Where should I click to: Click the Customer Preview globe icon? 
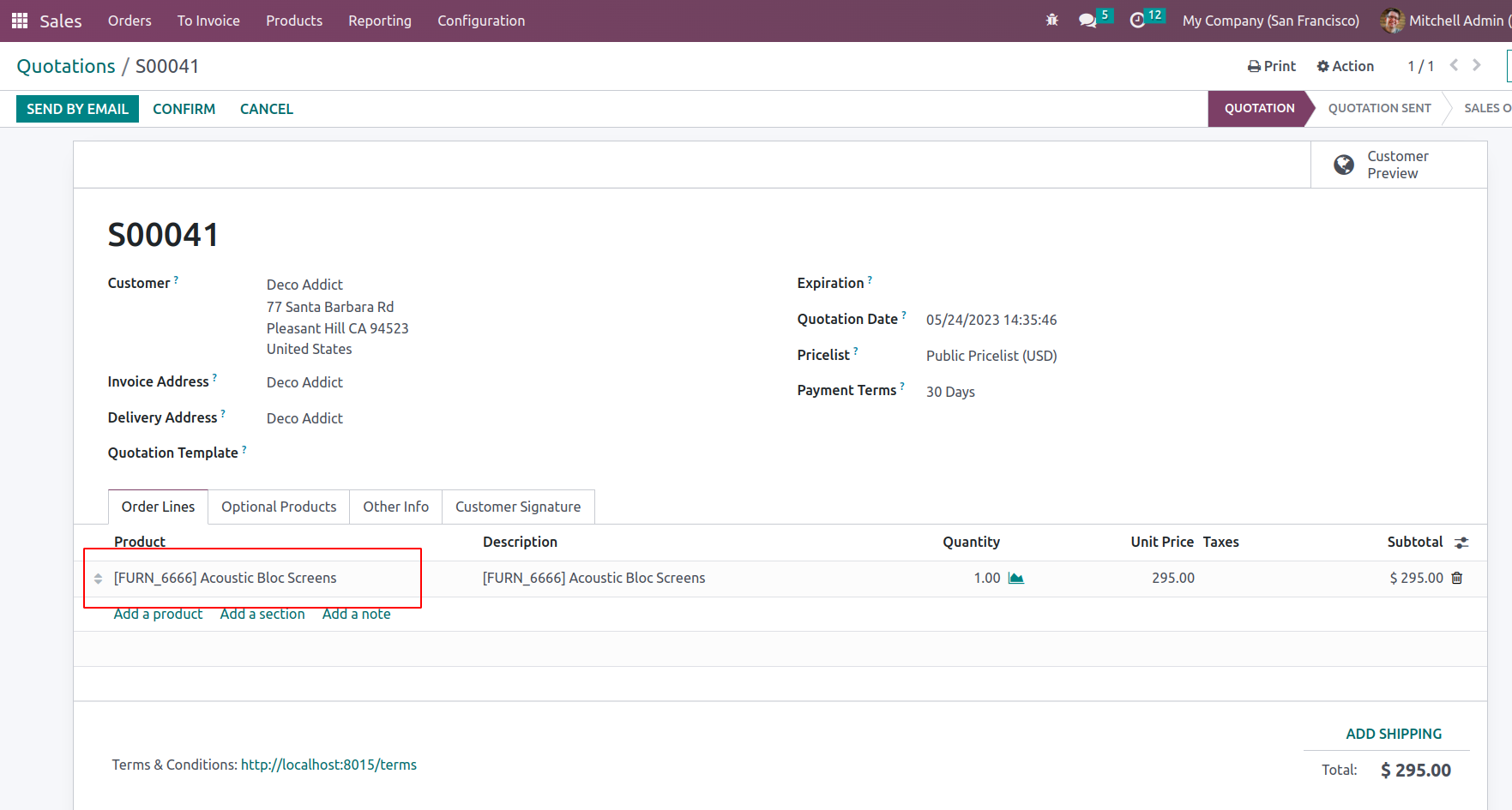(1344, 165)
